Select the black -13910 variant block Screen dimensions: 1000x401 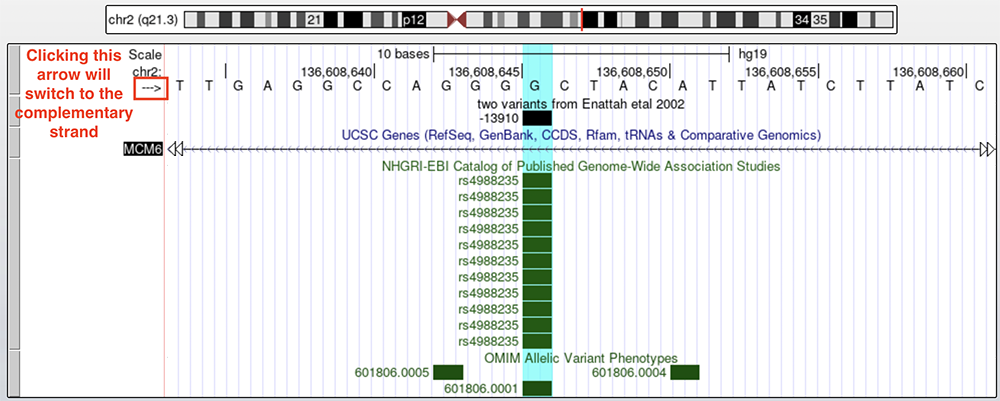click(x=537, y=118)
